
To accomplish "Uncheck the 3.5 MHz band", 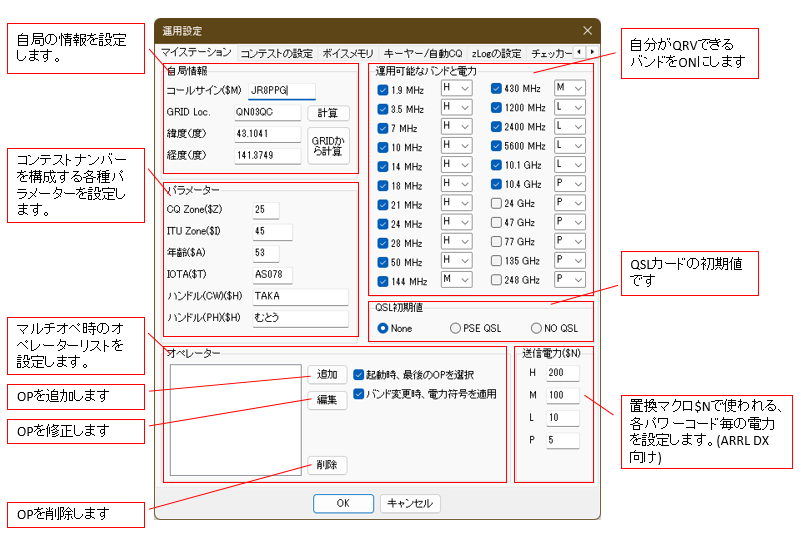I will [383, 109].
